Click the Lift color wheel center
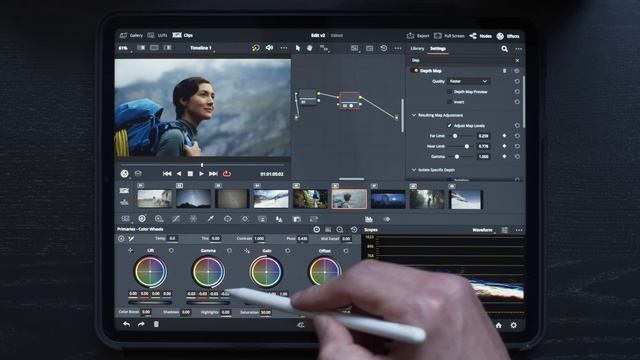Image resolution: width=640 pixels, height=360 pixels. point(150,271)
